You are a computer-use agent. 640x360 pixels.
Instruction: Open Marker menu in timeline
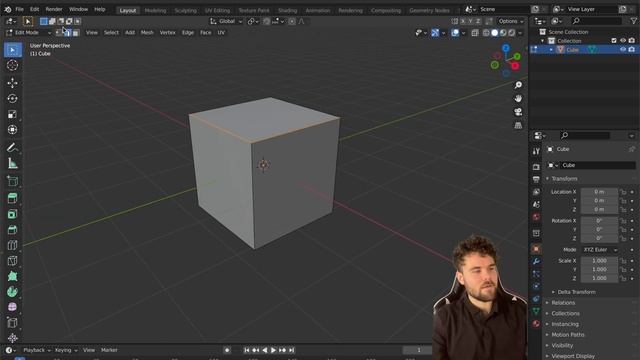tap(109, 350)
